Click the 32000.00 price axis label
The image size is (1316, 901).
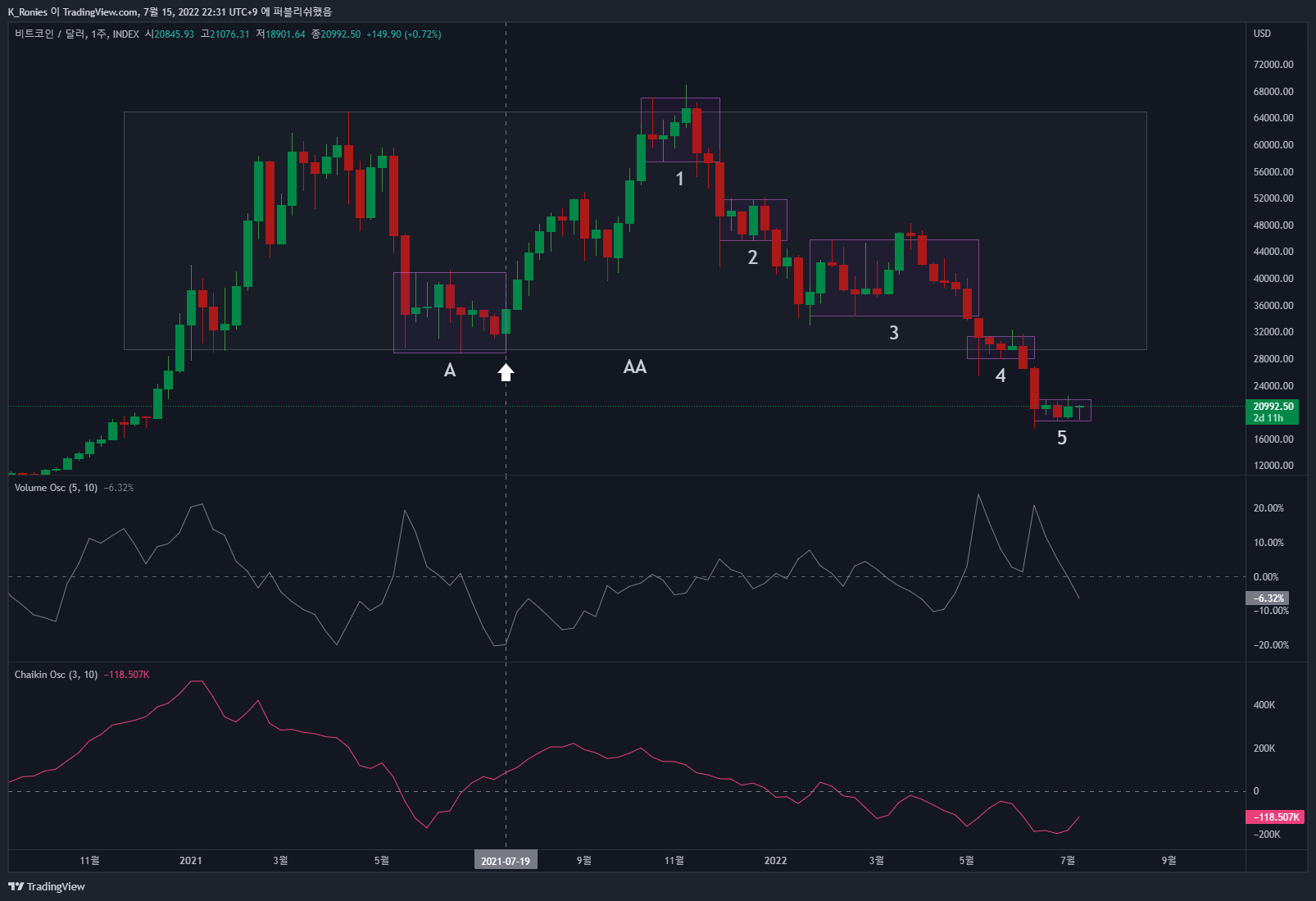tap(1273, 332)
